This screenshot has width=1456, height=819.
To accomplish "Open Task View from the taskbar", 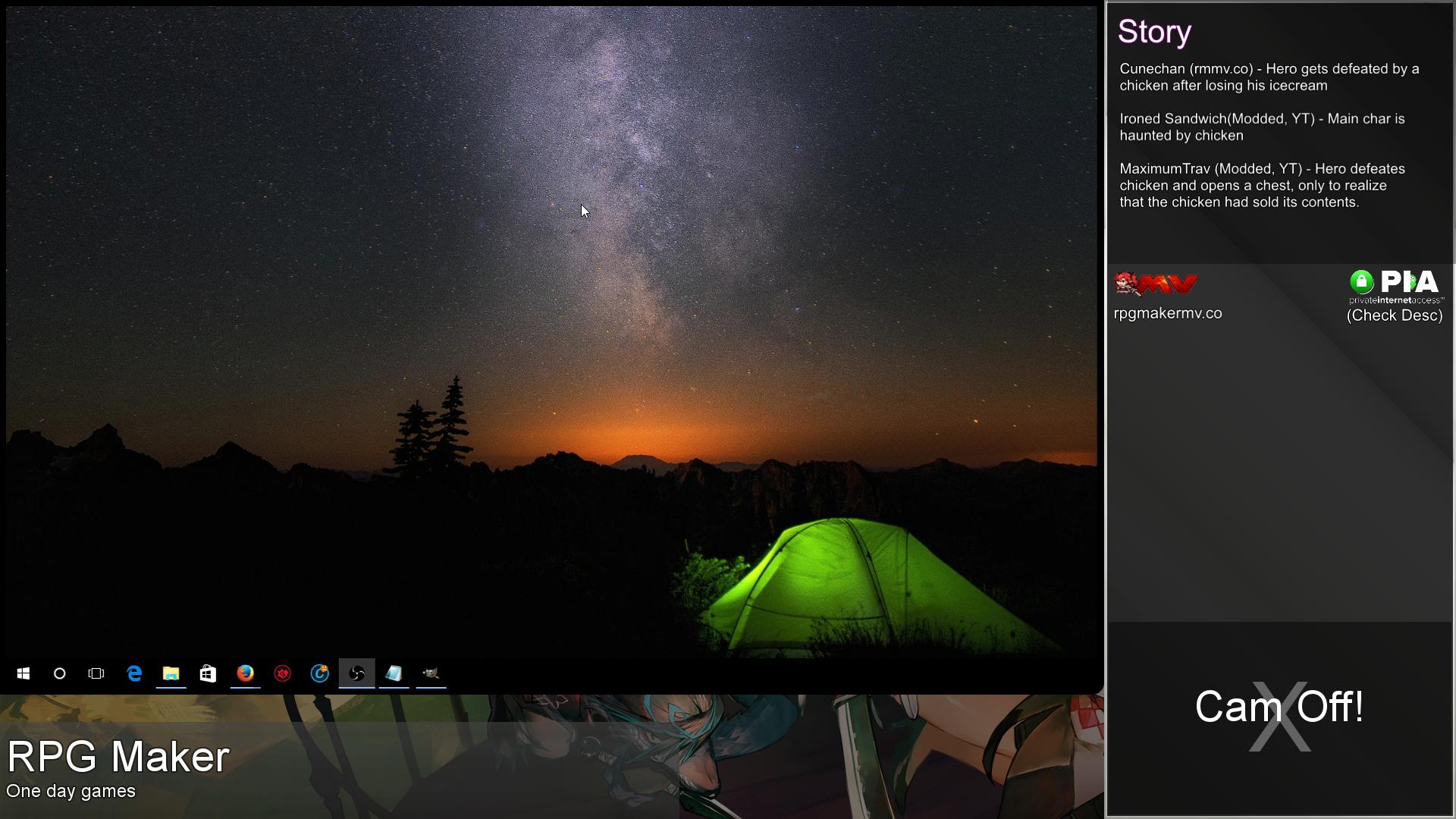I will 96,673.
